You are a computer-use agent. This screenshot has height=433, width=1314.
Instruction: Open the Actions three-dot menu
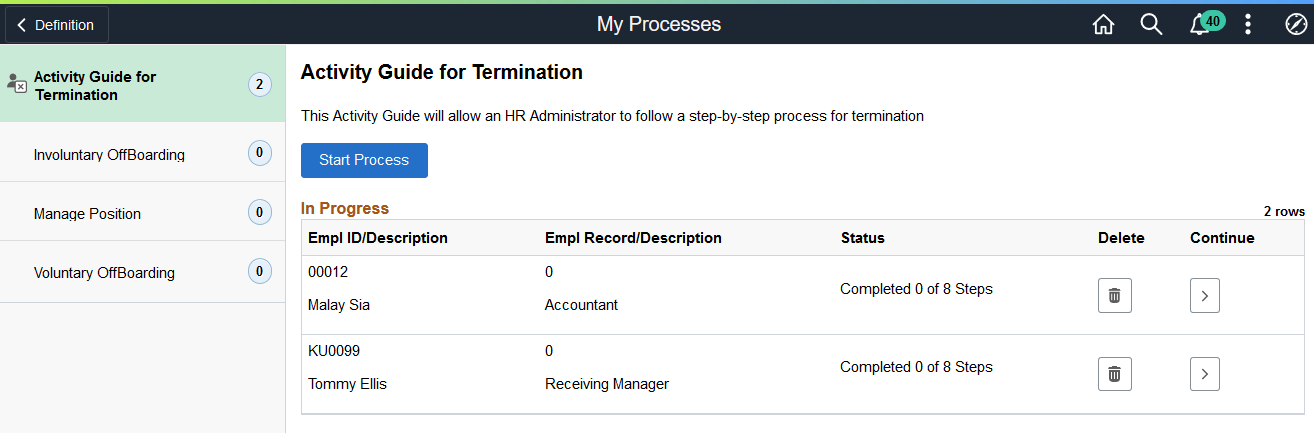[1248, 24]
